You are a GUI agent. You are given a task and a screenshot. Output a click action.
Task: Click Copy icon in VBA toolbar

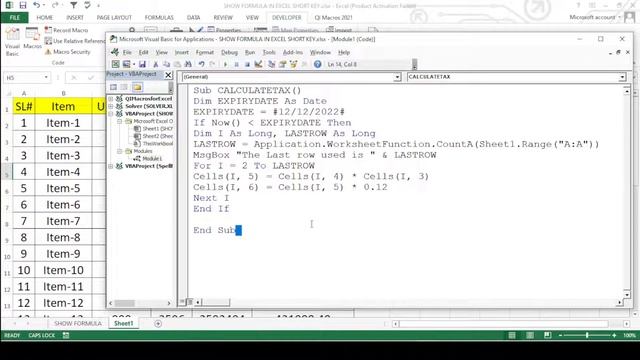click(166, 64)
